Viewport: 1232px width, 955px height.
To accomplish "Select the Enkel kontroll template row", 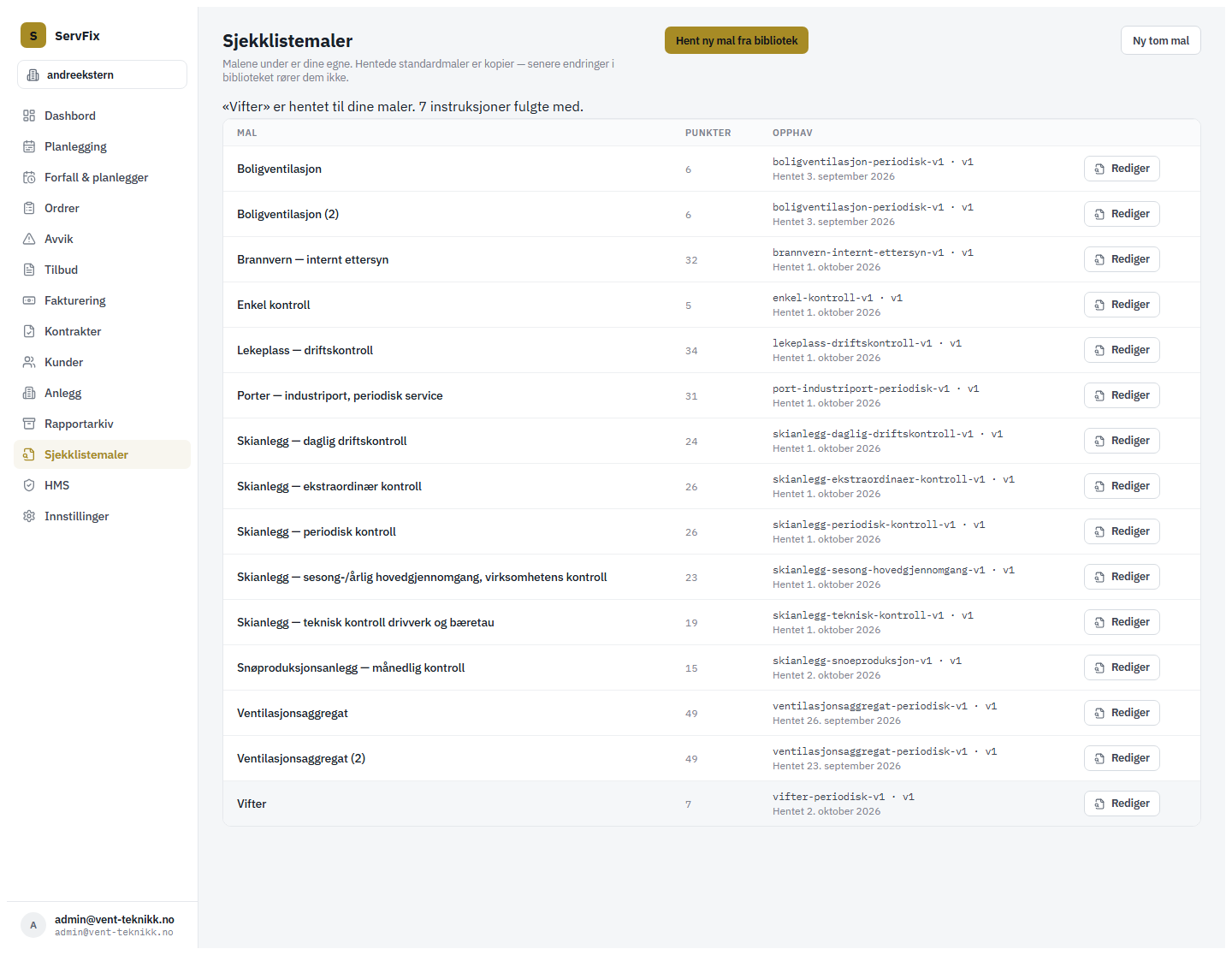I will (712, 305).
